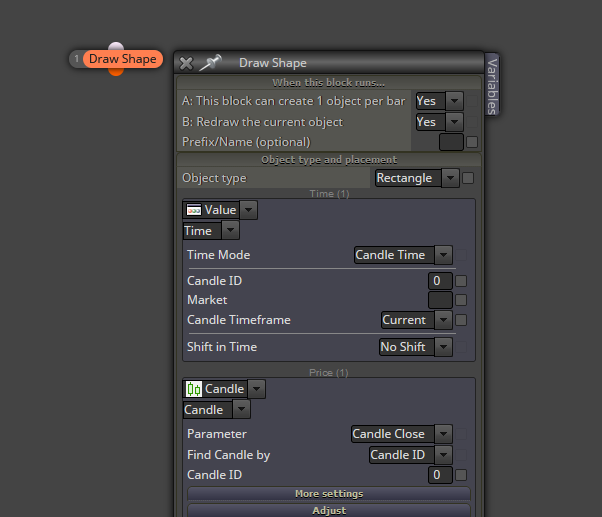Open the Value category dropdown
The height and width of the screenshot is (517, 602).
pyautogui.click(x=220, y=210)
